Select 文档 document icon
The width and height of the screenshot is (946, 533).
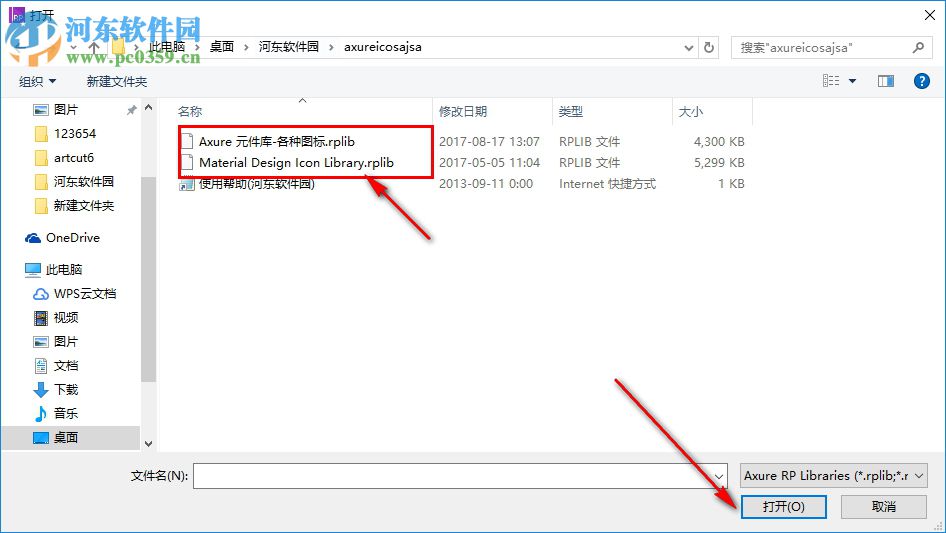click(40, 366)
